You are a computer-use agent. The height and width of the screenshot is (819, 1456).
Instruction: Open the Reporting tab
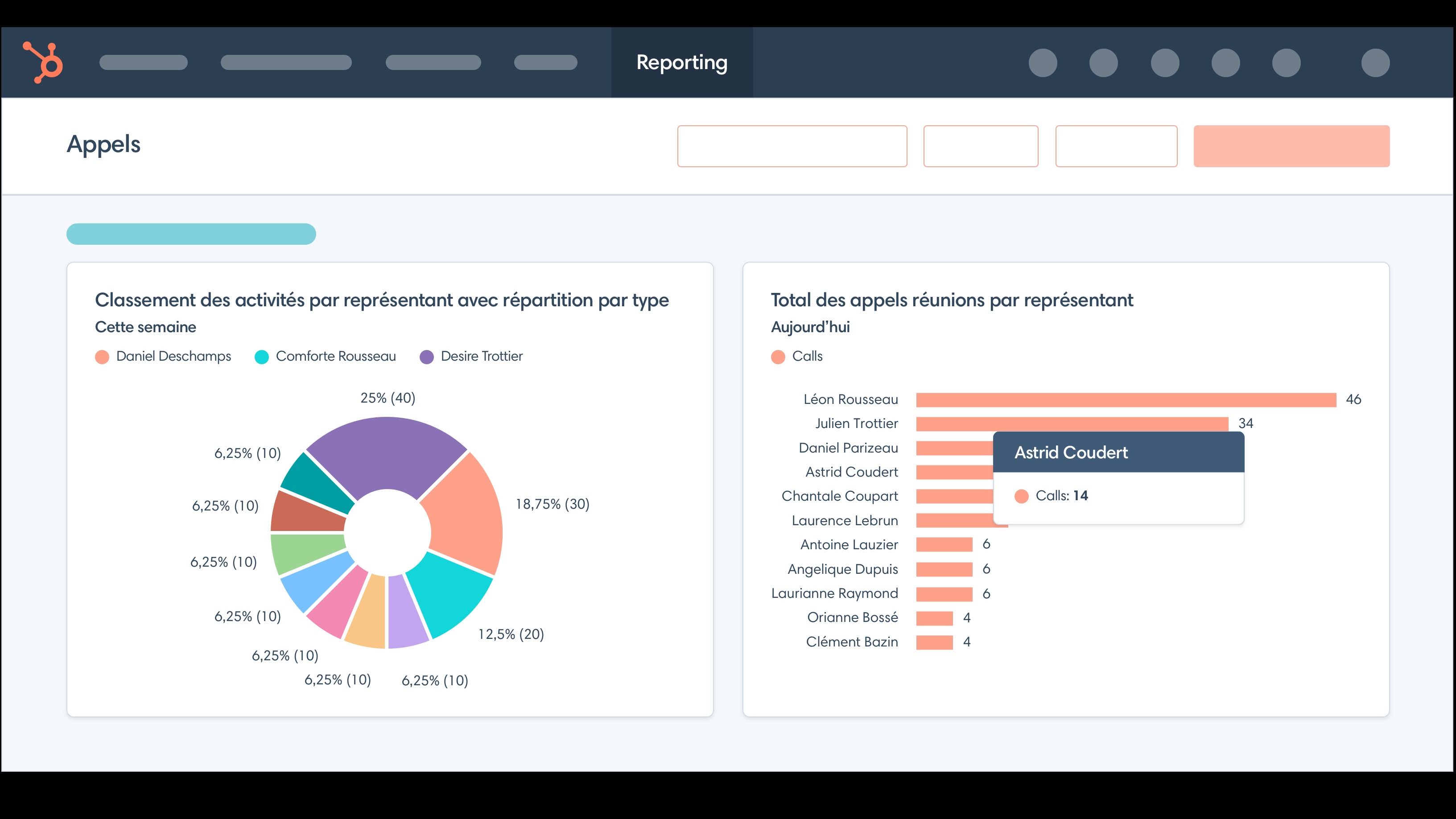682,62
